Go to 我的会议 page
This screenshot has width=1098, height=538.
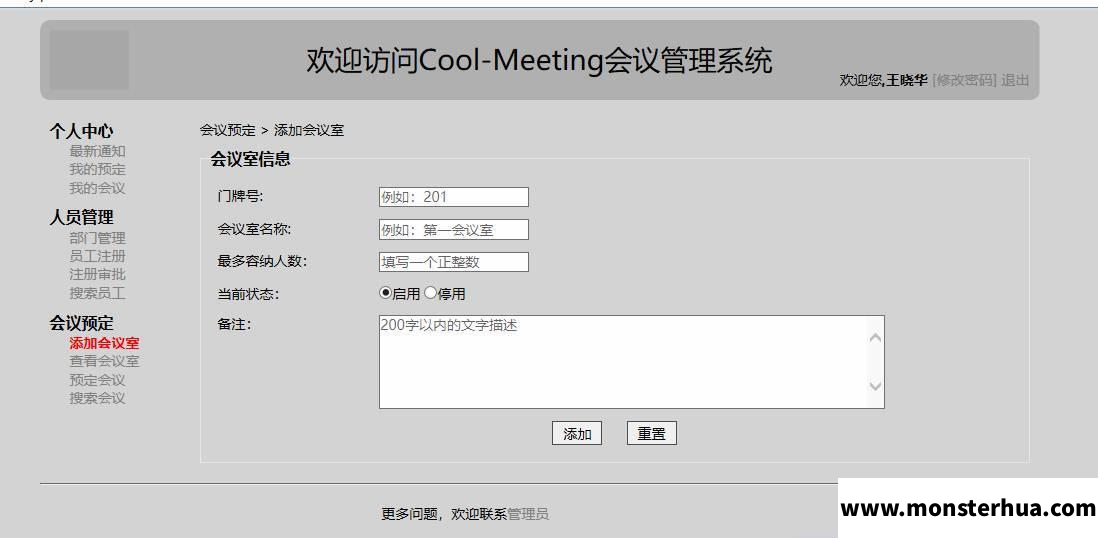pos(97,188)
